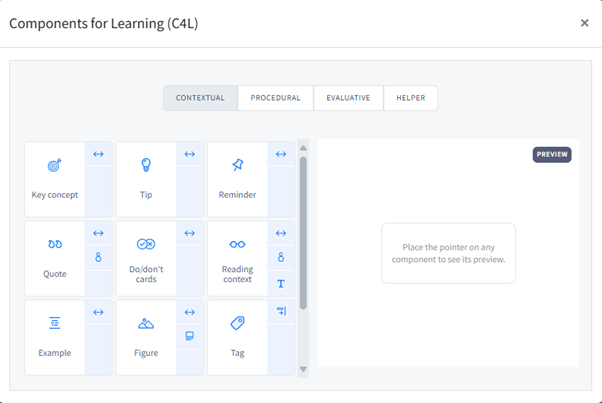
Task: Insert the Tip lightbulb component
Action: [x=146, y=178]
